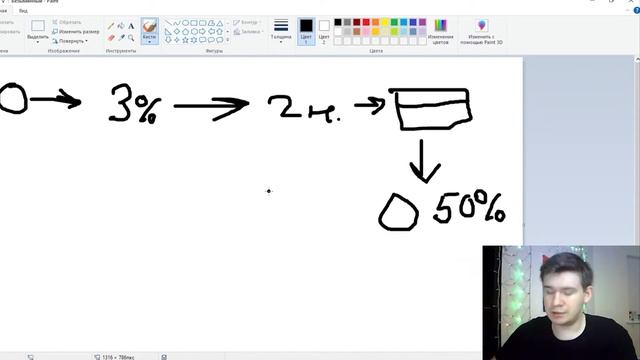
Task: Open Edit colors (Изменение цветов)
Action: pyautogui.click(x=440, y=32)
